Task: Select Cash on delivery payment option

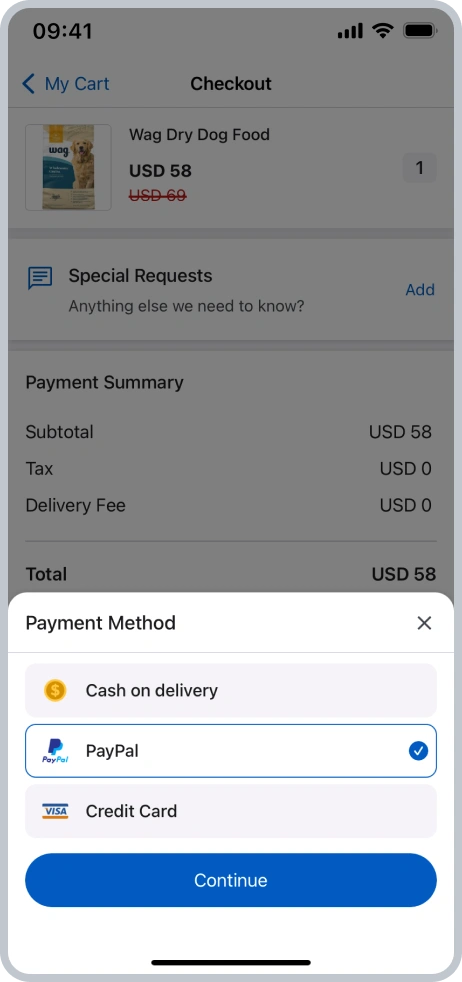Action: 231,690
